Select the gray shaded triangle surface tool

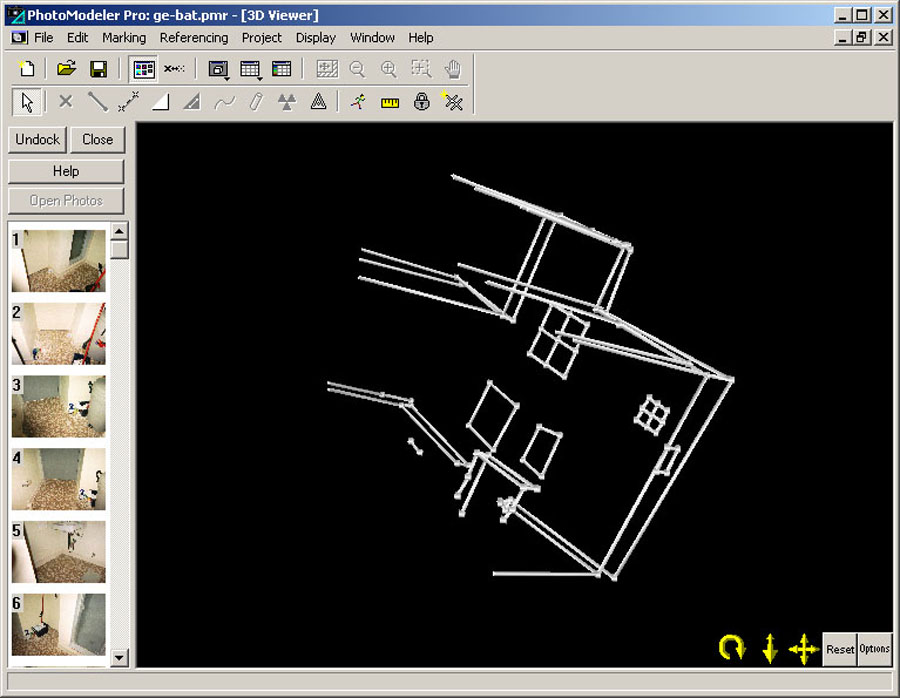[192, 102]
